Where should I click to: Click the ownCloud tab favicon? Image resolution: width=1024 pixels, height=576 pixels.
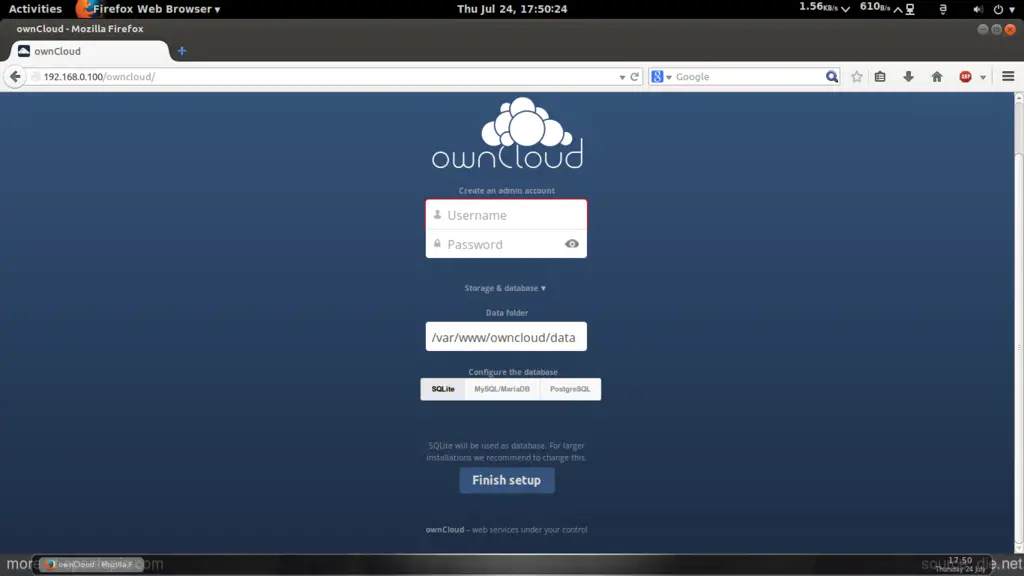coord(24,51)
